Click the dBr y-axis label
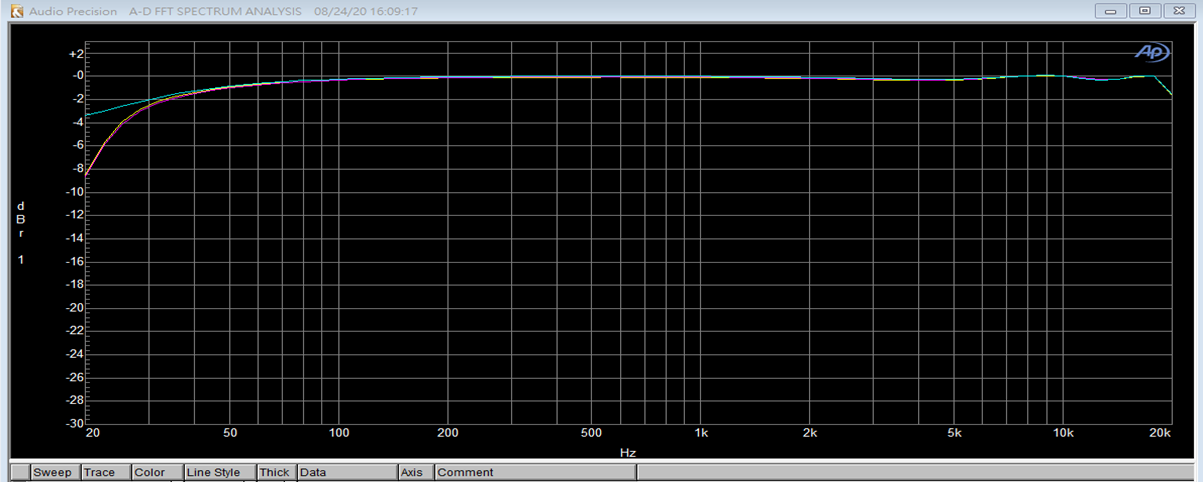 click(20, 219)
